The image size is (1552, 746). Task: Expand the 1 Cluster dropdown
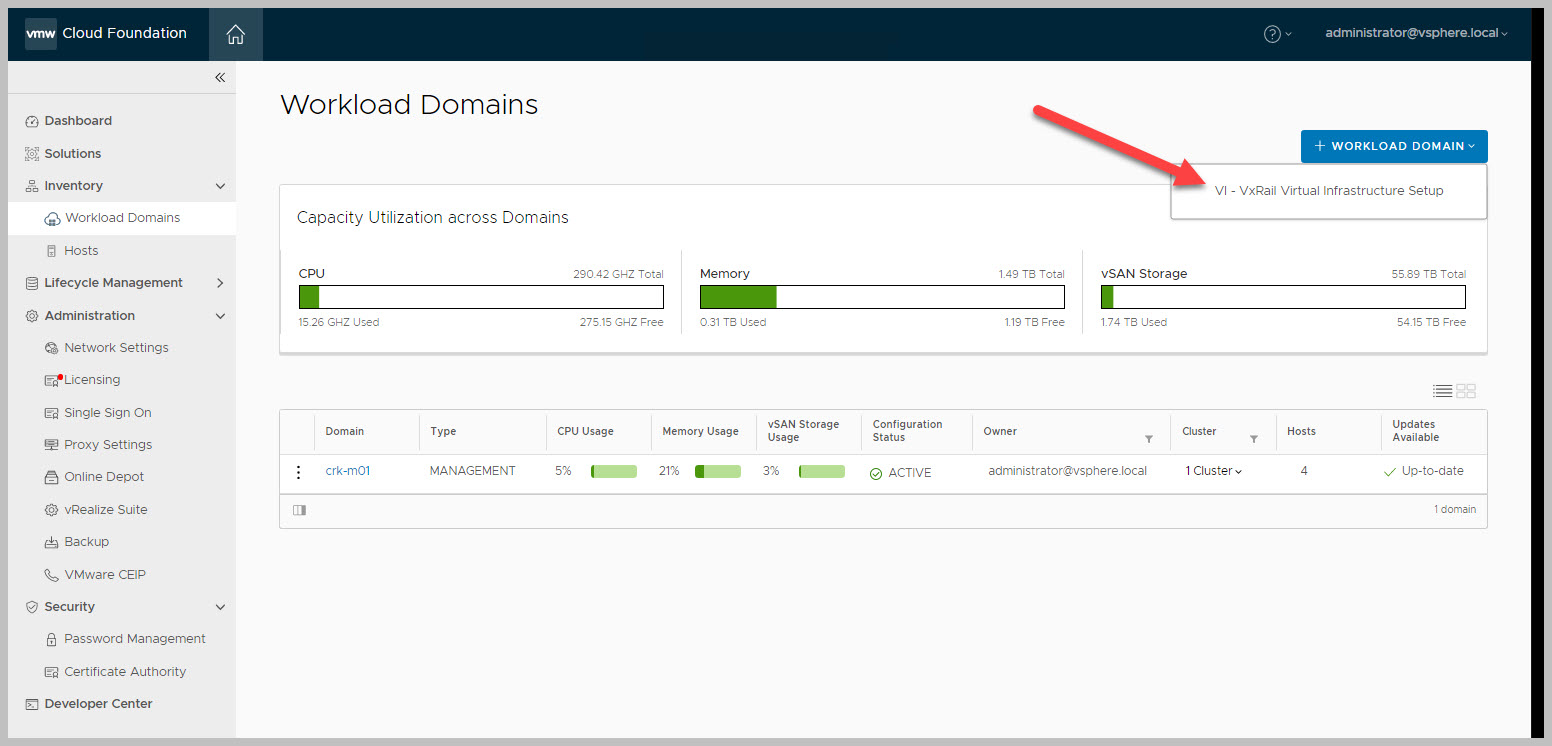1213,471
